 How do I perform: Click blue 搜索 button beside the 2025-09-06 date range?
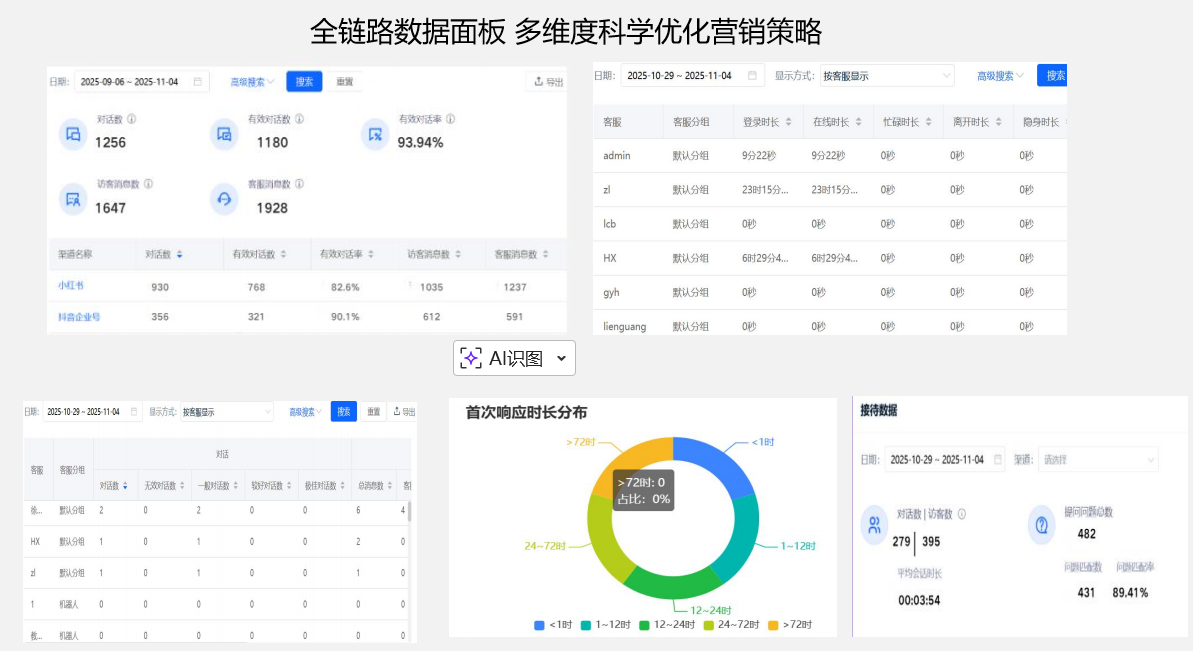pos(304,81)
